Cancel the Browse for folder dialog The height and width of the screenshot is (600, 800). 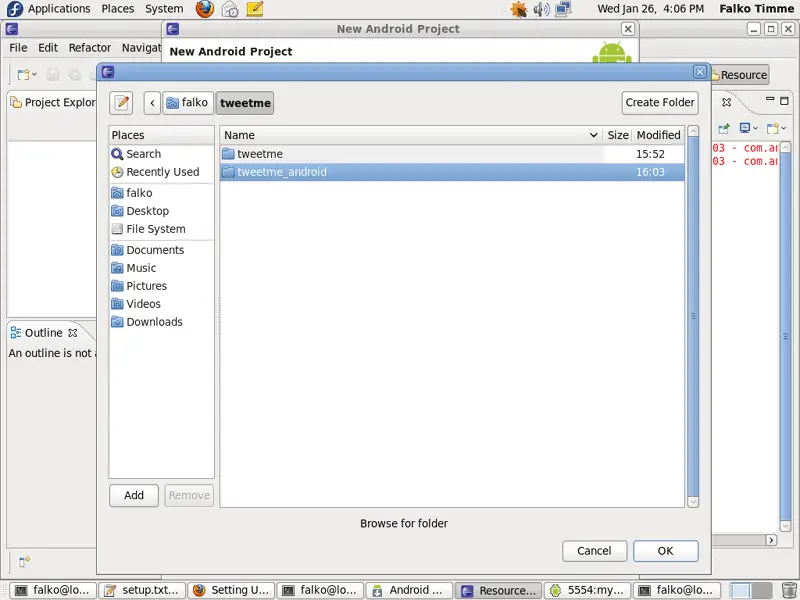594,551
